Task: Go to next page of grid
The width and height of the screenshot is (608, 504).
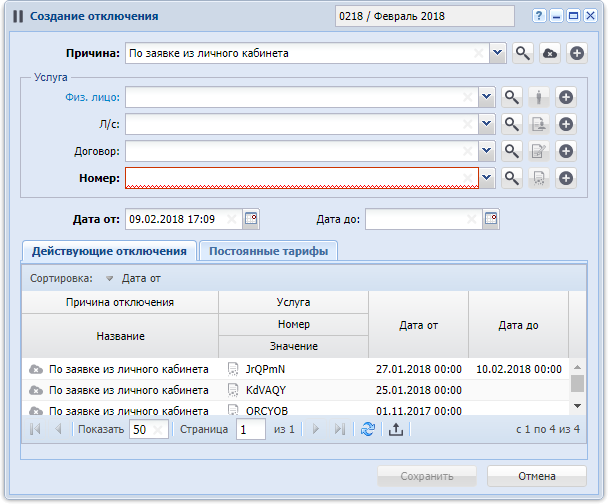Action: (x=316, y=429)
